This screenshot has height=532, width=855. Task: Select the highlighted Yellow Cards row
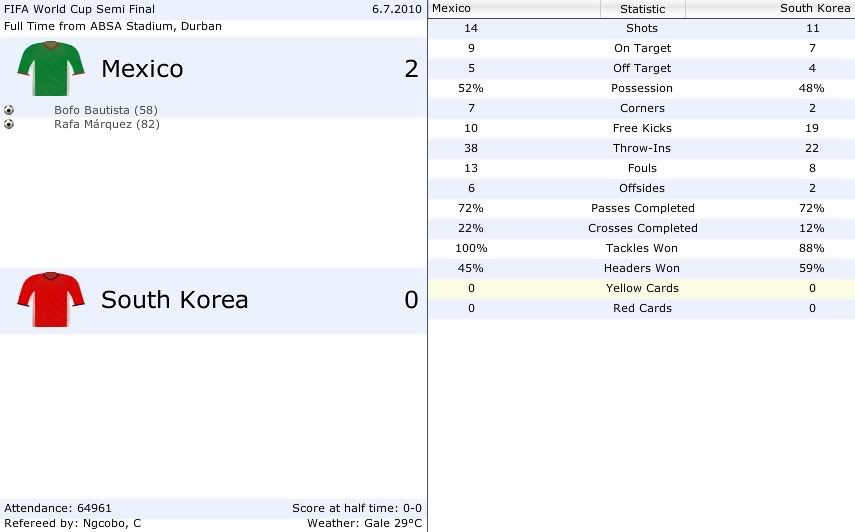click(641, 288)
